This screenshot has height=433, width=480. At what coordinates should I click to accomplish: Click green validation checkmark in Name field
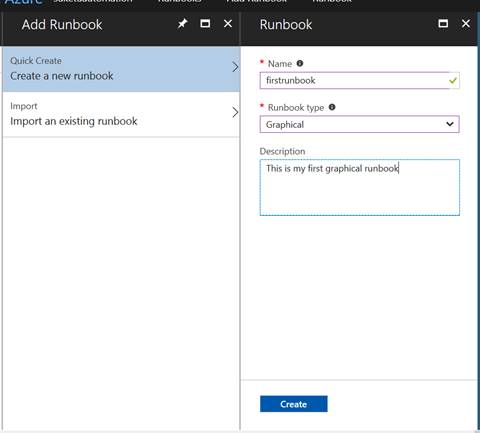453,80
